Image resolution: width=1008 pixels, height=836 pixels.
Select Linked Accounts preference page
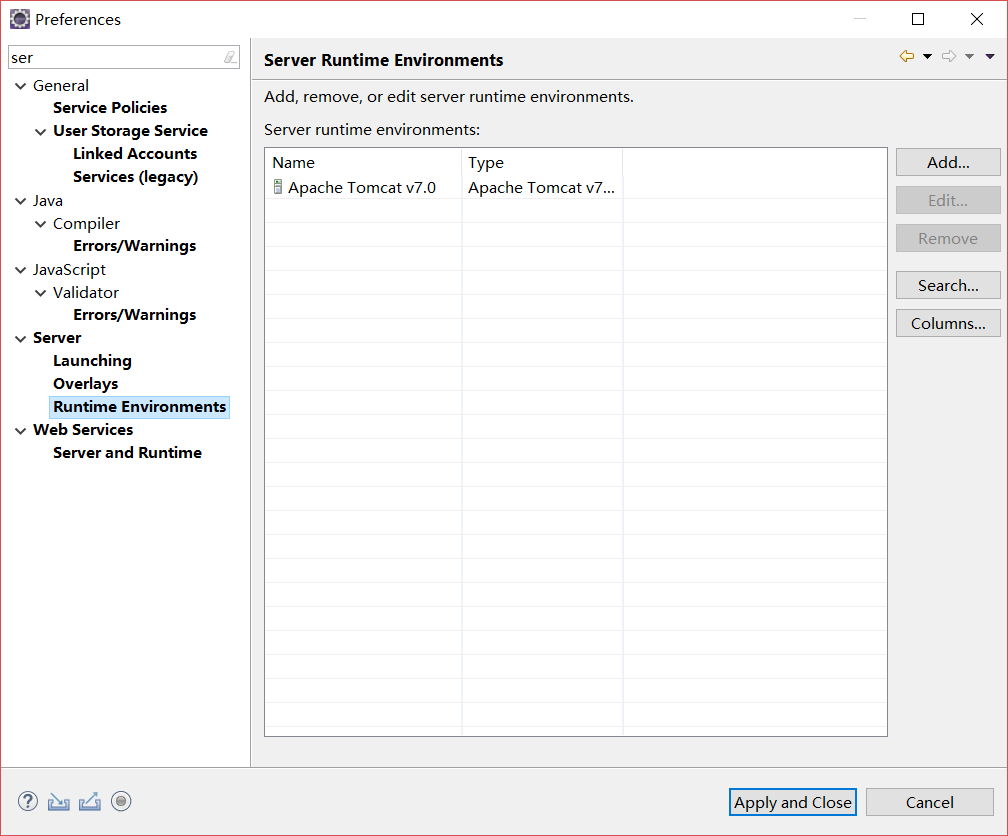[x=135, y=154]
